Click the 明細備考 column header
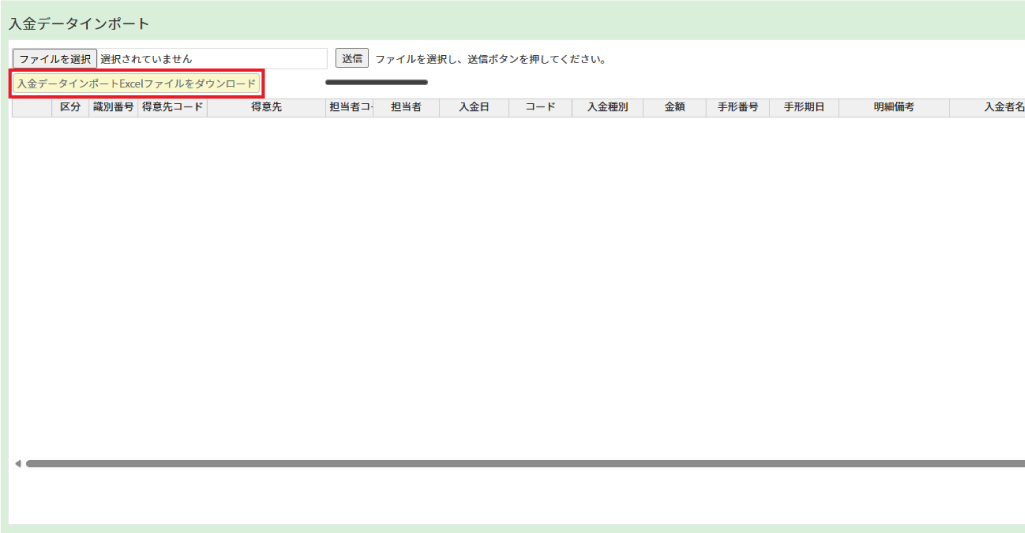This screenshot has width=1025, height=533. tap(894, 107)
